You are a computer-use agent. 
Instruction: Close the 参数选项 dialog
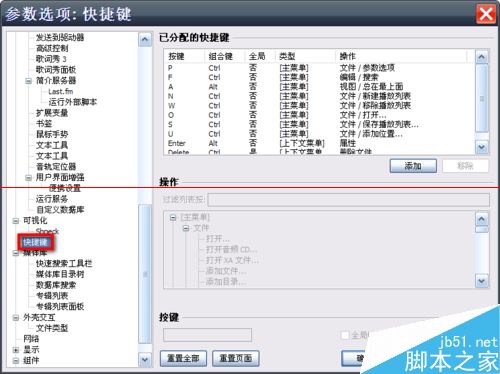click(x=486, y=14)
